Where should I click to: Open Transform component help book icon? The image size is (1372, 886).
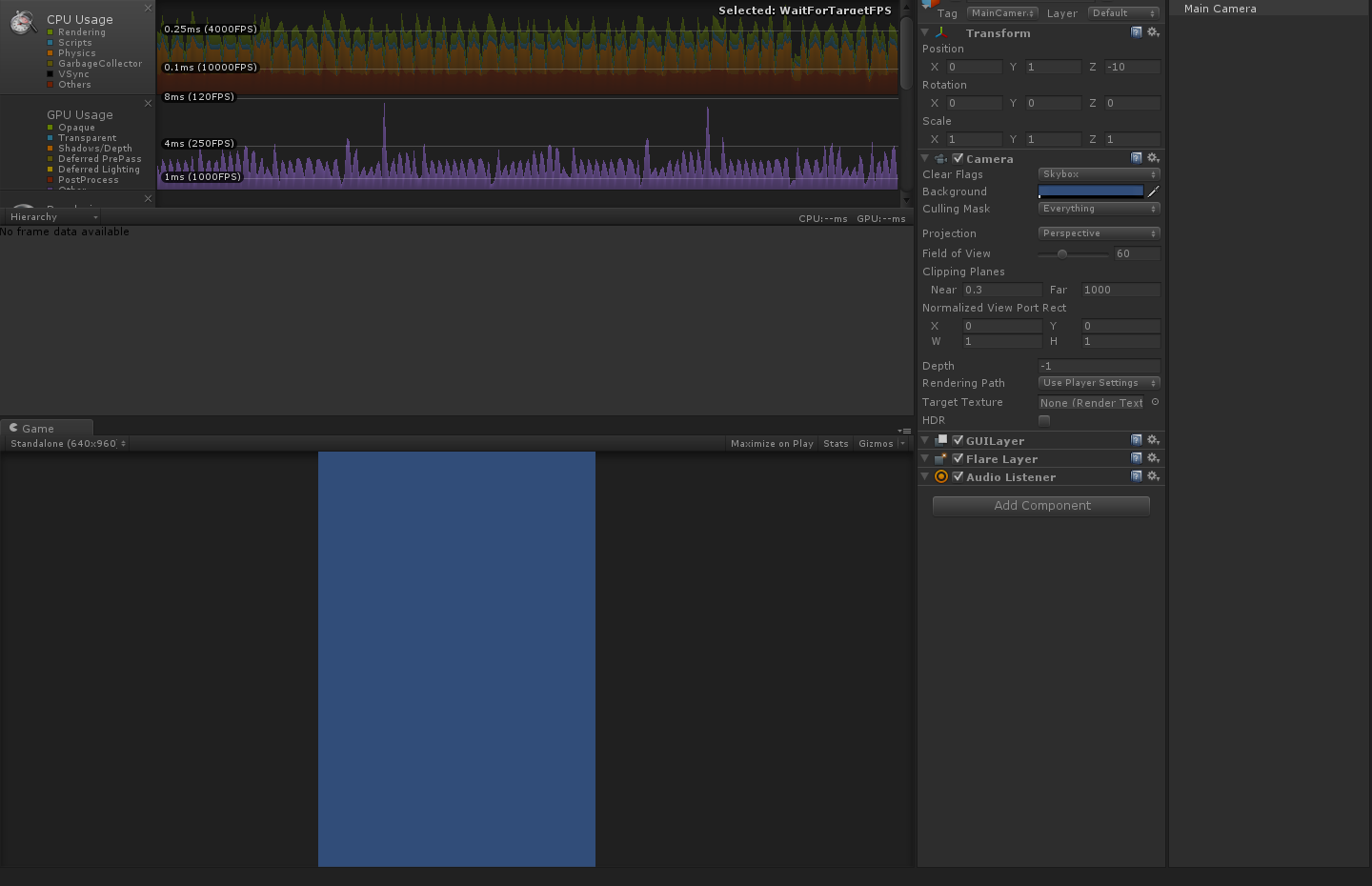click(1136, 32)
